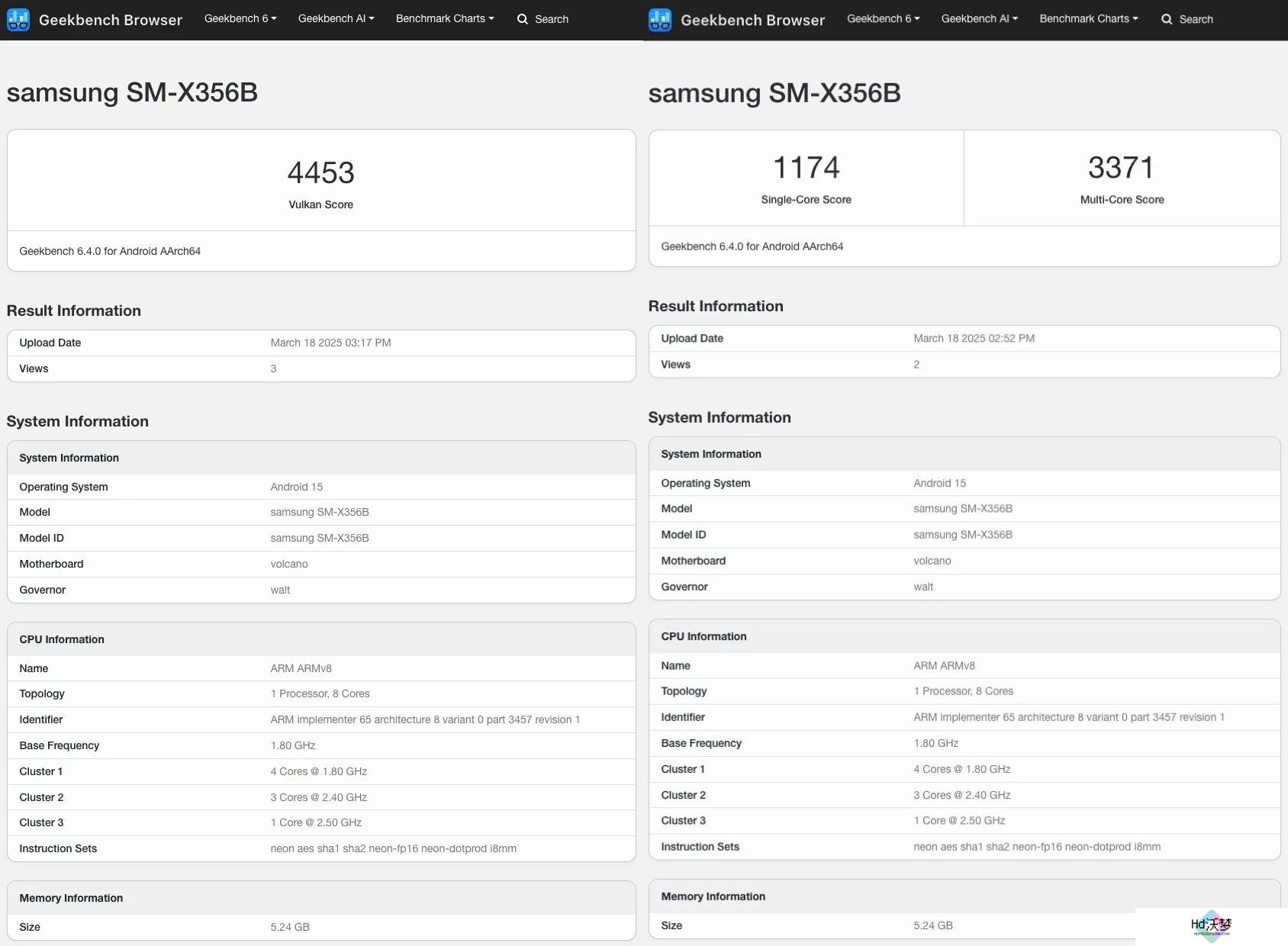Image resolution: width=1288 pixels, height=946 pixels.
Task: Click Geekbench 6.4.0 version text in left page
Action: point(110,251)
